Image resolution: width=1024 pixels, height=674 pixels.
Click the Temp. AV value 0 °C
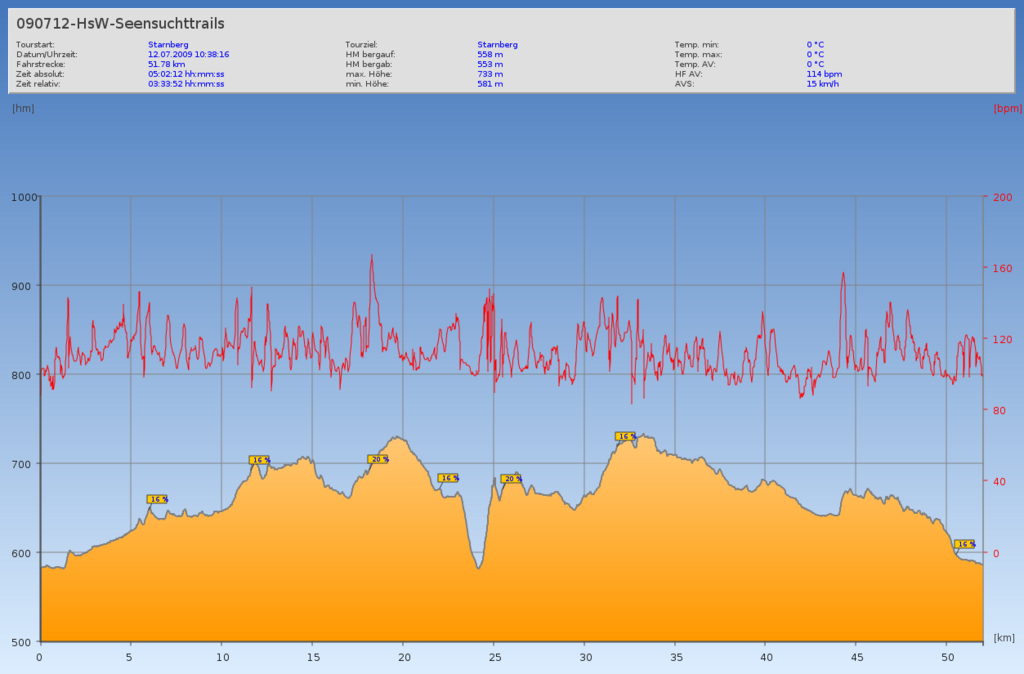(x=815, y=64)
